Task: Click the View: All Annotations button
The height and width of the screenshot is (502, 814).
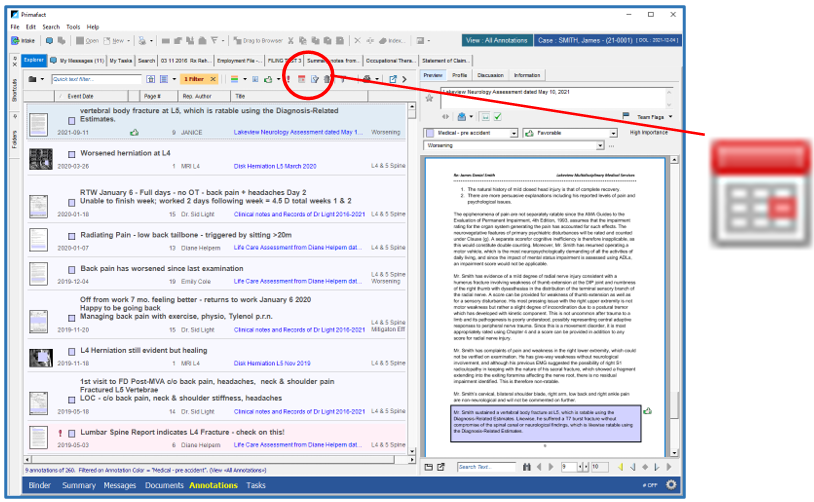Action: [496, 40]
